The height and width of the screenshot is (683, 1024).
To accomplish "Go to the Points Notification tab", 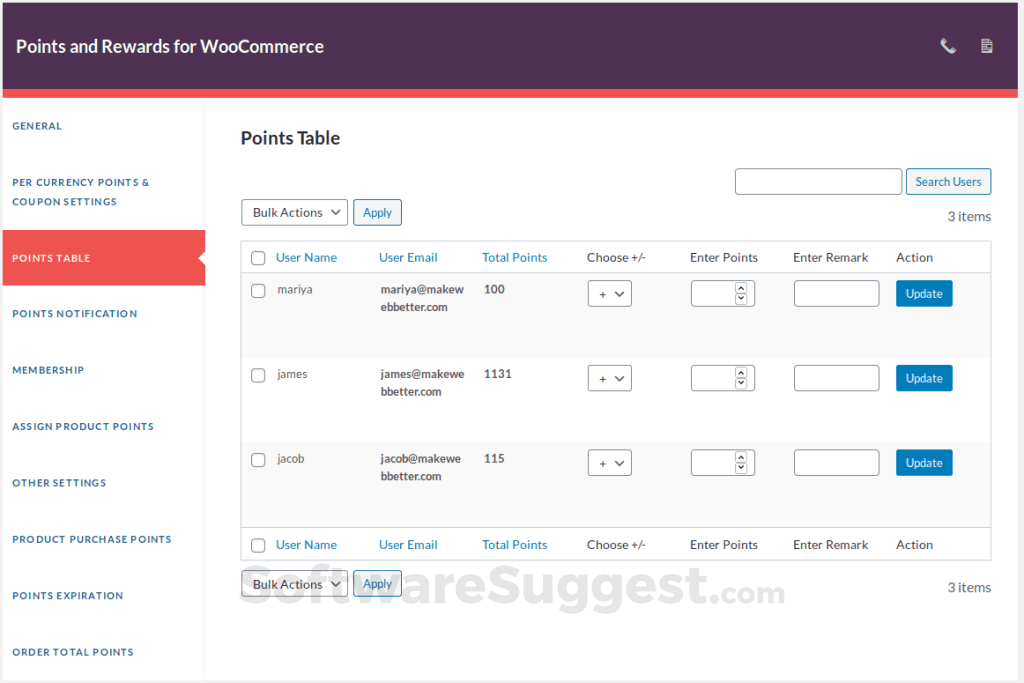I will coord(75,314).
